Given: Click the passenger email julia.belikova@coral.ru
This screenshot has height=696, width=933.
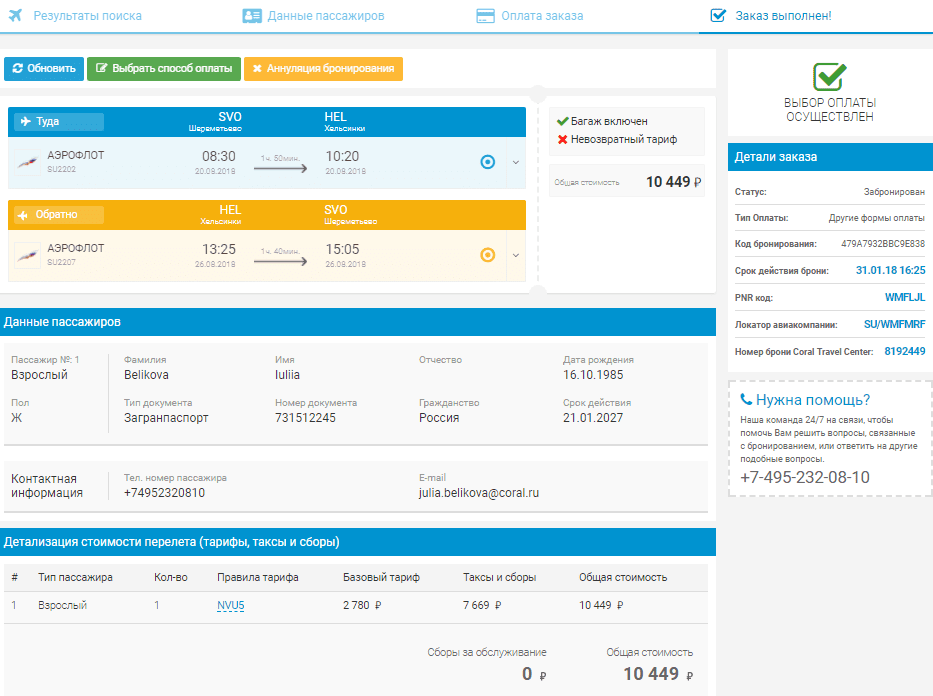Looking at the screenshot, I should point(479,493).
